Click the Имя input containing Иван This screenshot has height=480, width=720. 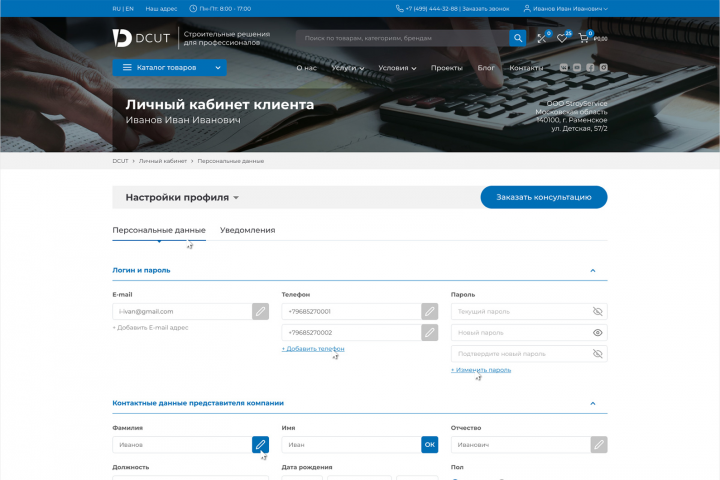[351, 445]
